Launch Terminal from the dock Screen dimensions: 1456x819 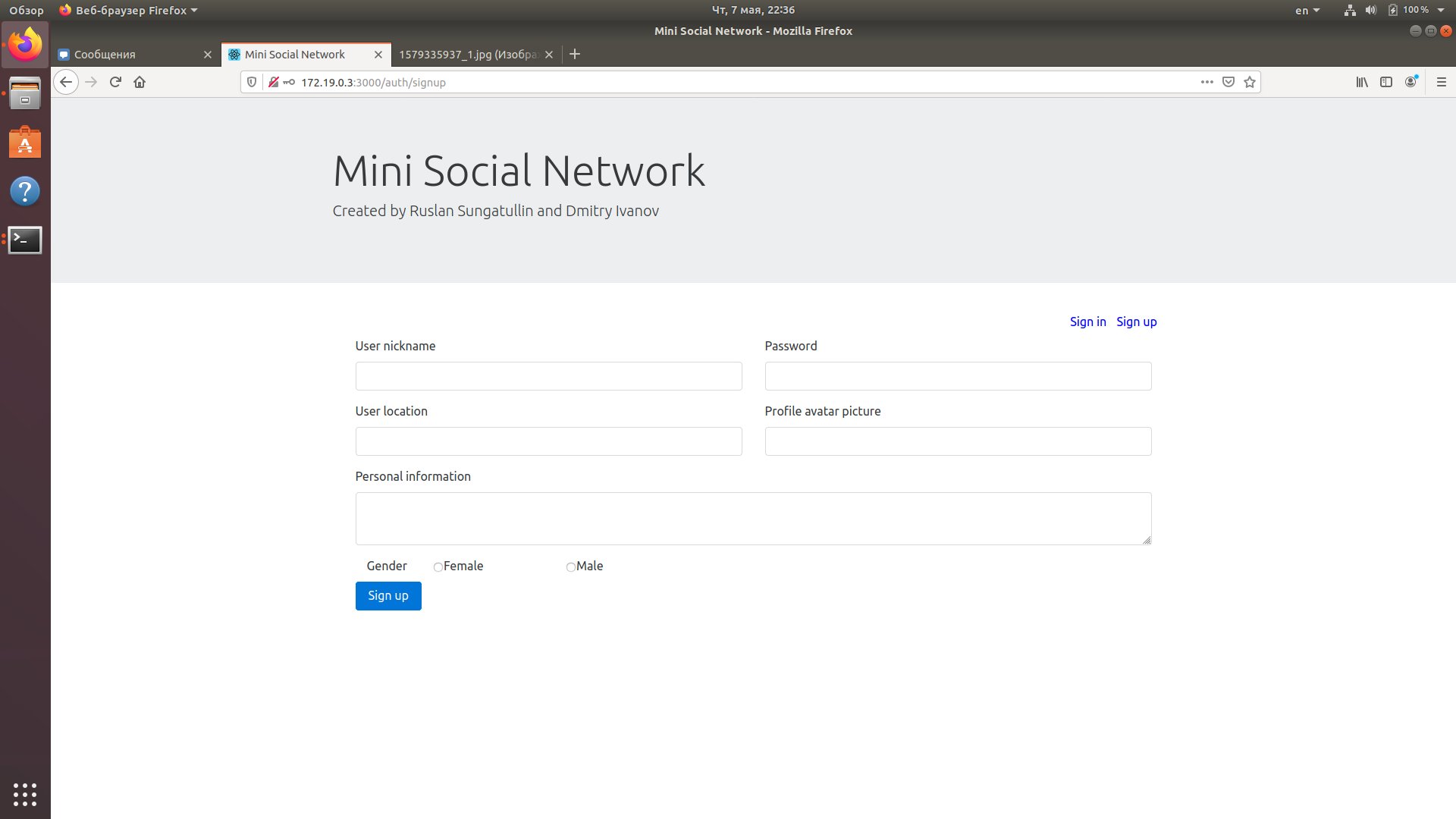pyautogui.click(x=25, y=240)
